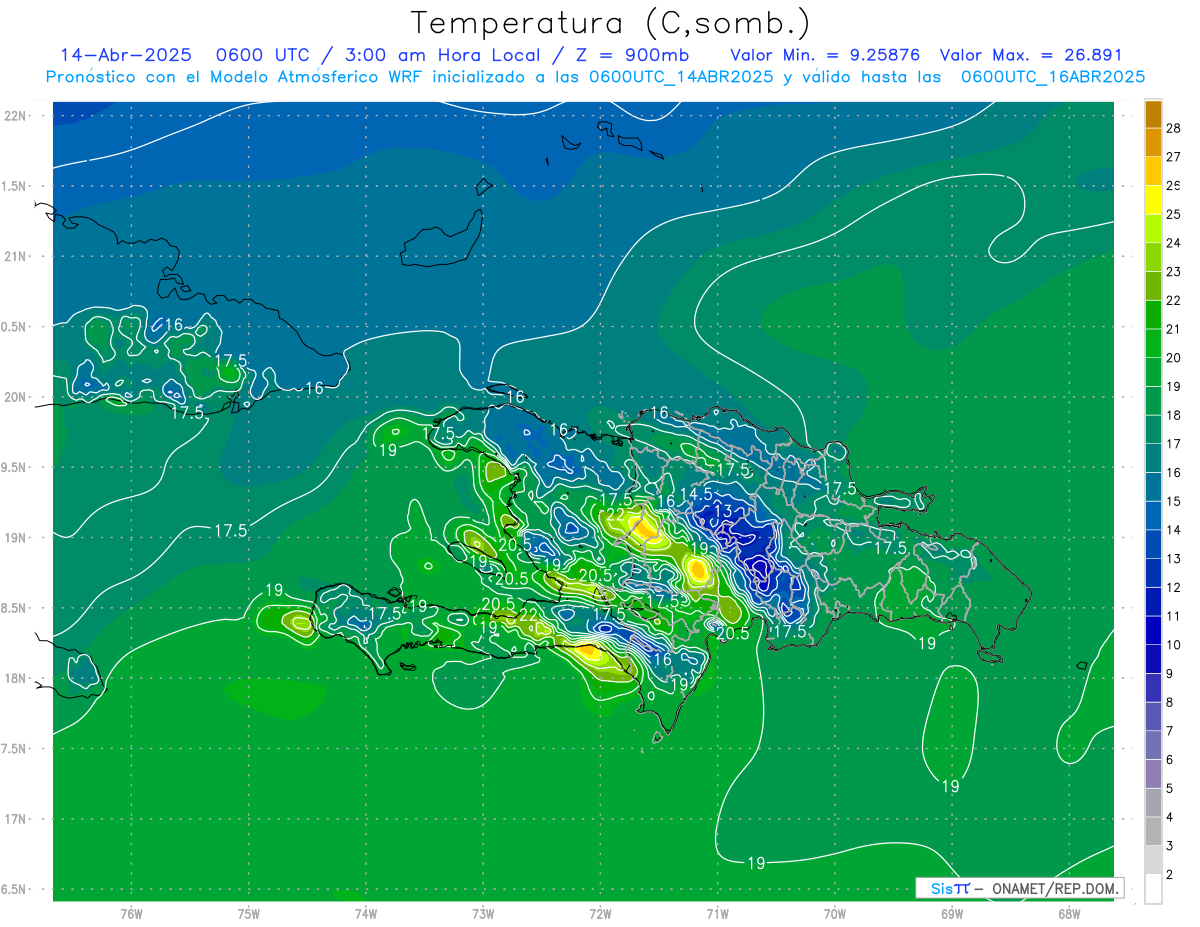
Task: Click the colorbar label "21"
Action: tap(1174, 329)
